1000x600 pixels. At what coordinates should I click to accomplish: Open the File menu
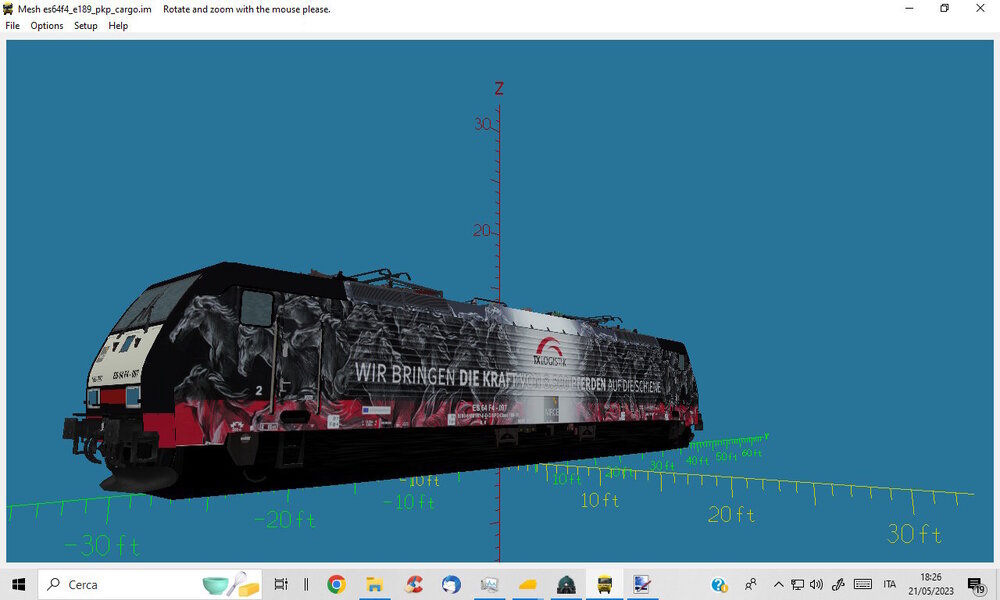12,26
